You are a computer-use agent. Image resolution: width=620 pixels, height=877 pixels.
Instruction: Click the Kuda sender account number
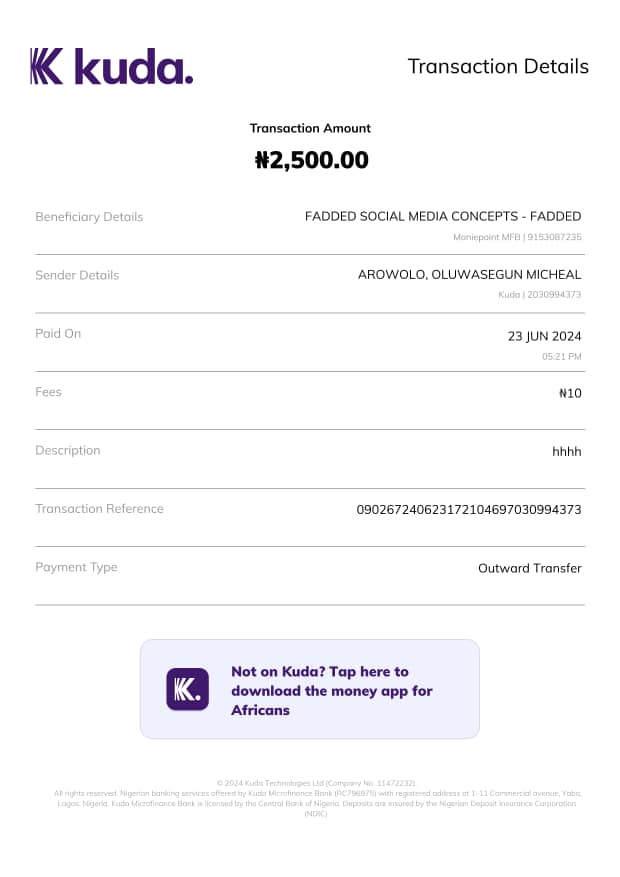[540, 295]
